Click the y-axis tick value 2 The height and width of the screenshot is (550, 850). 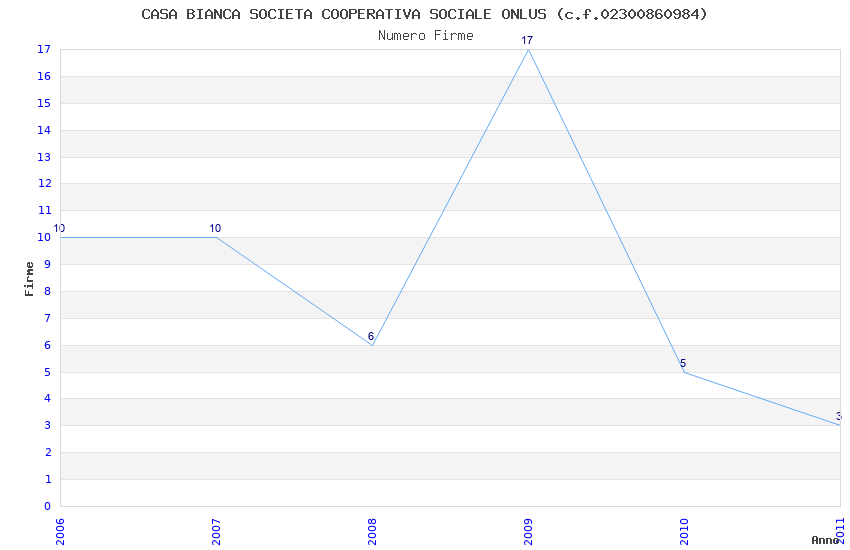point(48,452)
